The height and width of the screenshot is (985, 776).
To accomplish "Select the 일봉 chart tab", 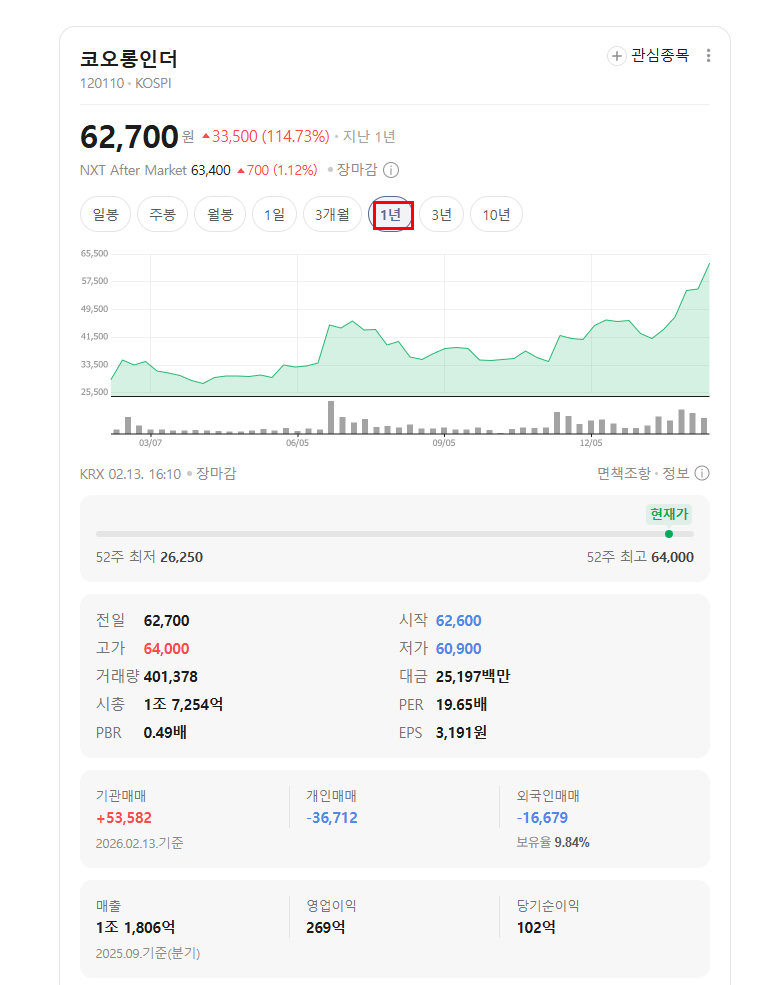I will [x=106, y=215].
